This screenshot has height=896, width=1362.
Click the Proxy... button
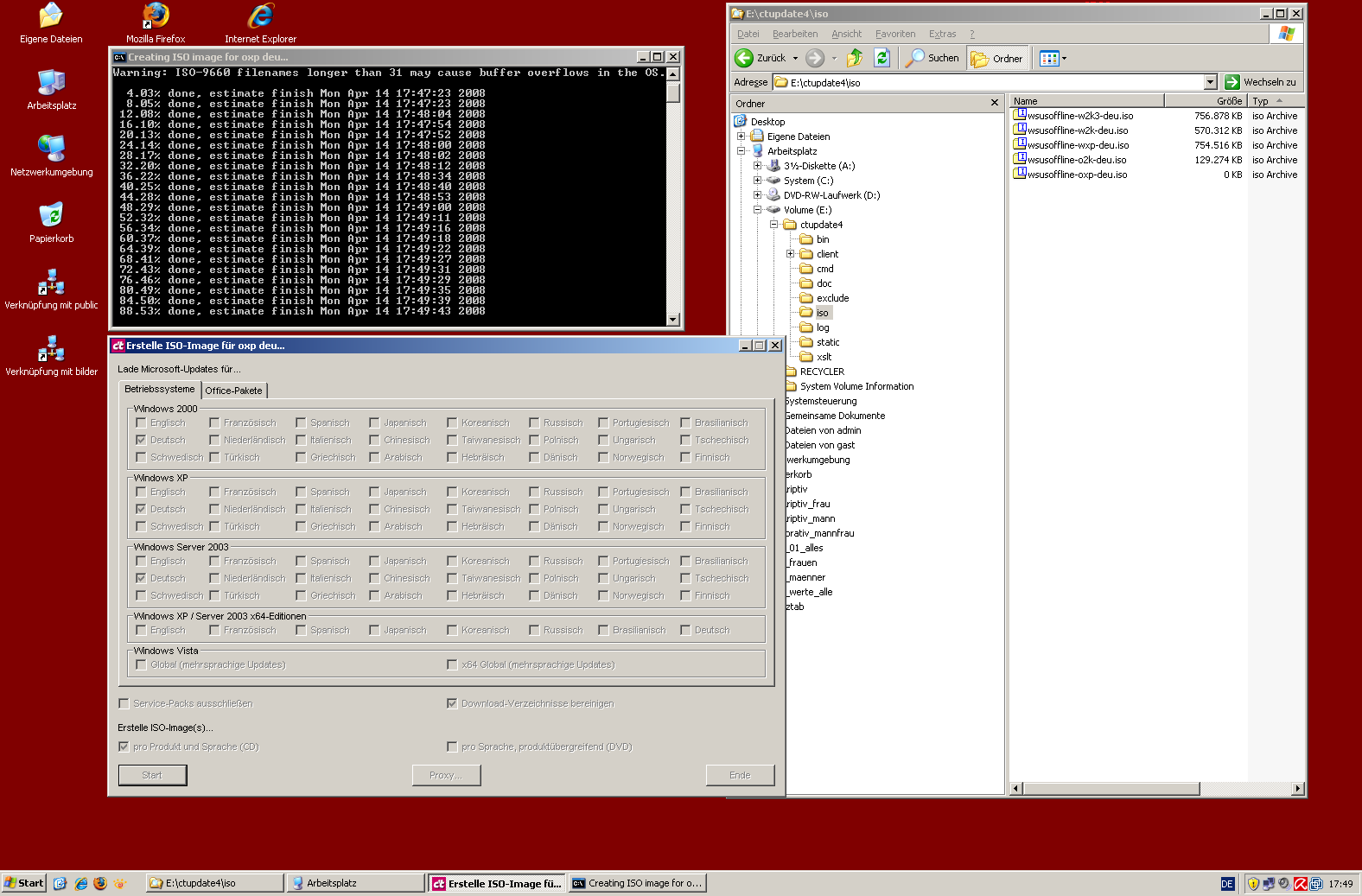446,775
